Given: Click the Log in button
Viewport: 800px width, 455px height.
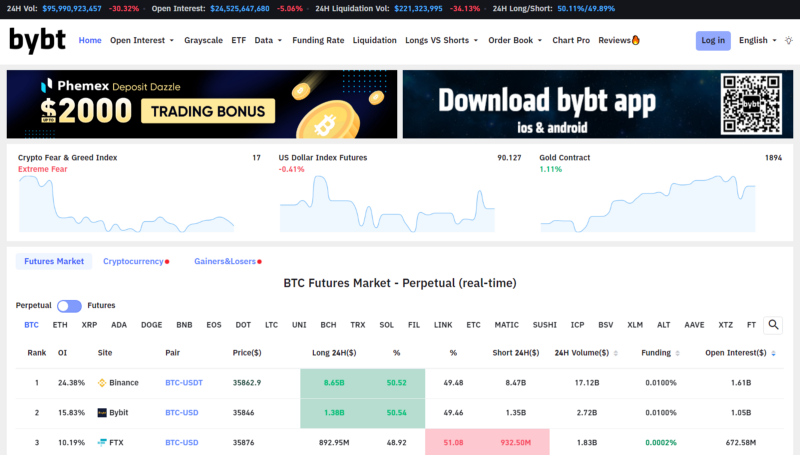Looking at the screenshot, I should tap(713, 40).
